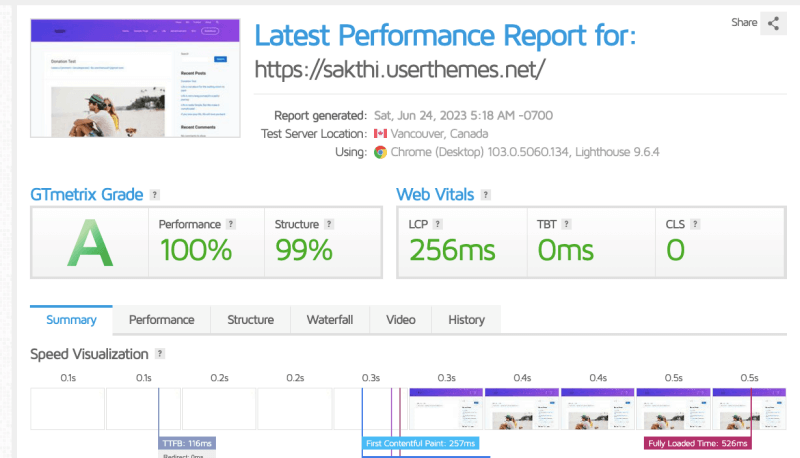Go to the Video tab

(x=401, y=320)
